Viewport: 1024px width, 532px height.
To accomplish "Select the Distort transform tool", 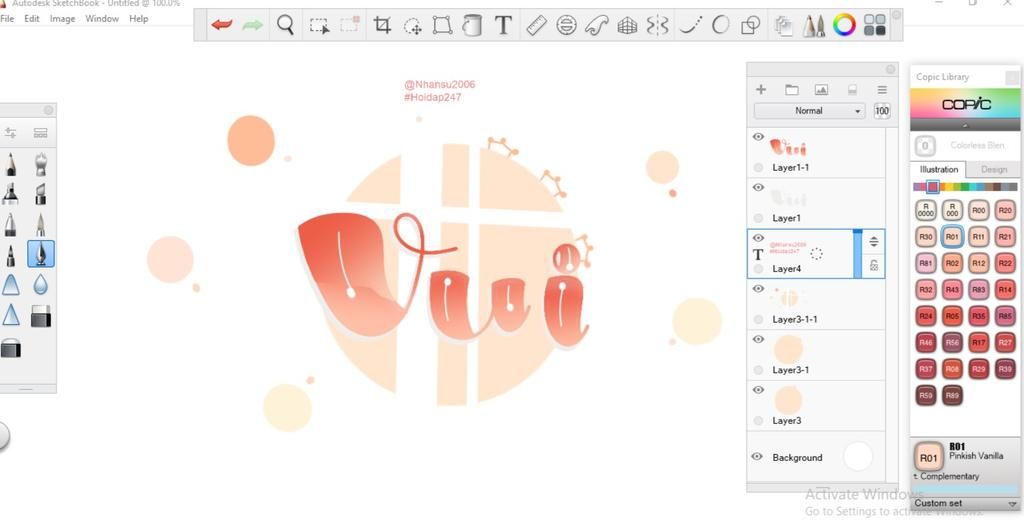I will point(442,25).
